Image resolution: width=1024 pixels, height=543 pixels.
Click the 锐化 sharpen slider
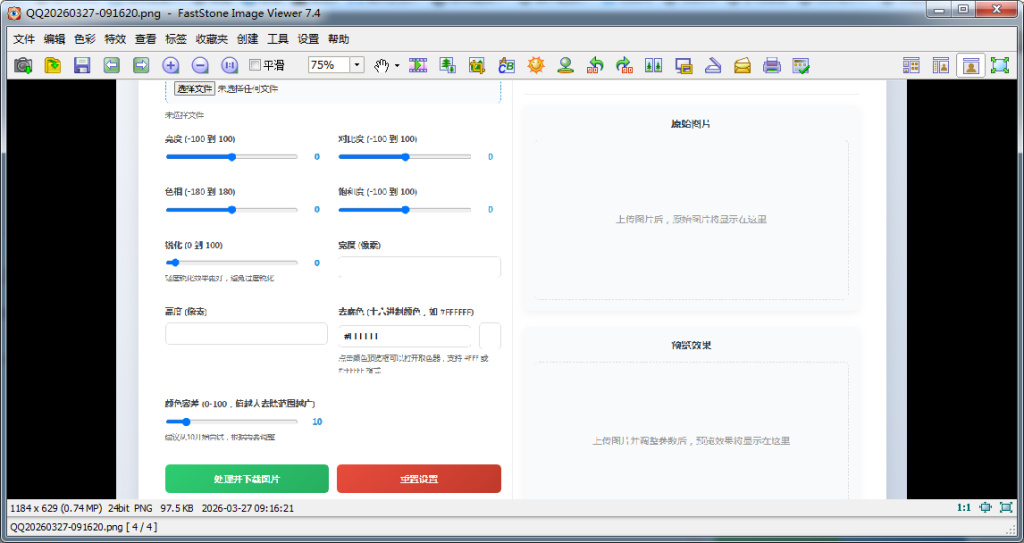(232, 263)
